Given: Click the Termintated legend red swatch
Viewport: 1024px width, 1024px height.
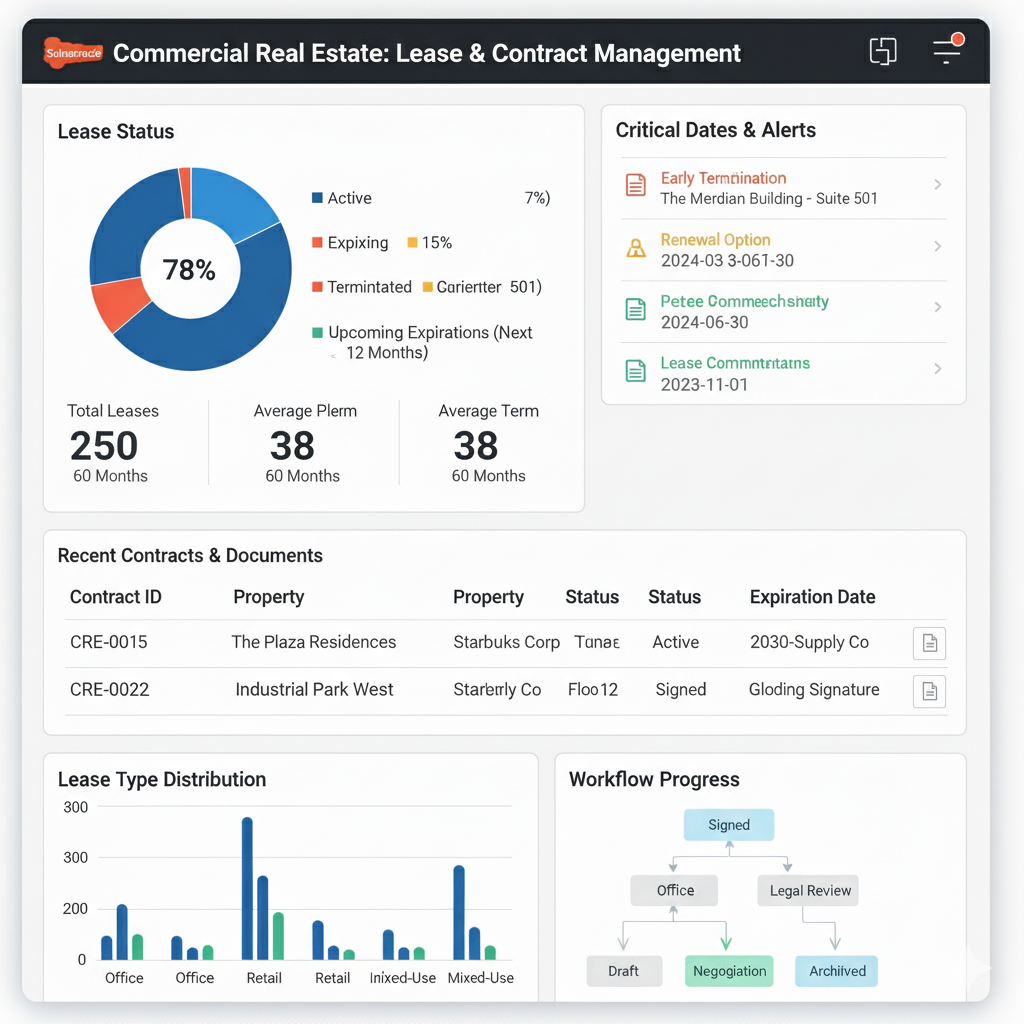Looking at the screenshot, I should pos(317,287).
